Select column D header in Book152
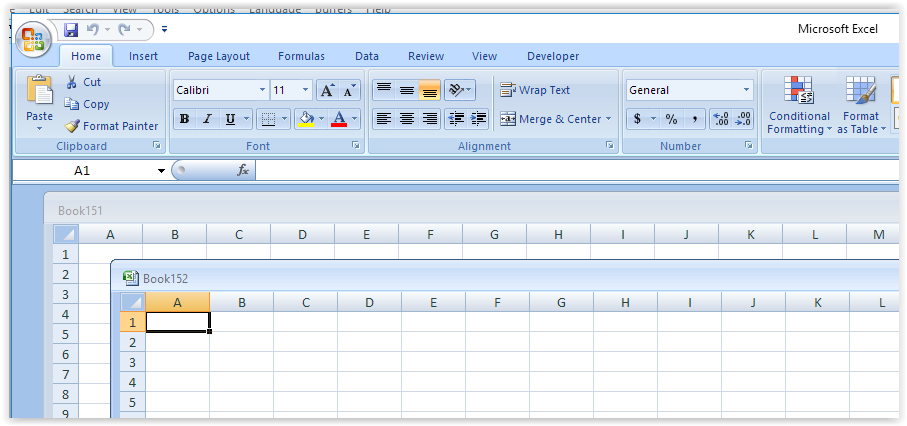 pos(369,302)
